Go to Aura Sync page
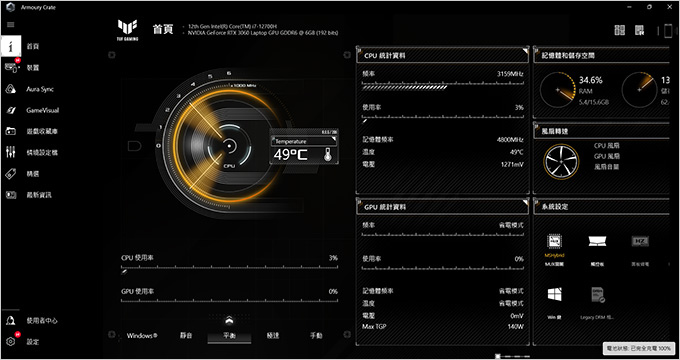The width and height of the screenshot is (680, 360). point(40,89)
